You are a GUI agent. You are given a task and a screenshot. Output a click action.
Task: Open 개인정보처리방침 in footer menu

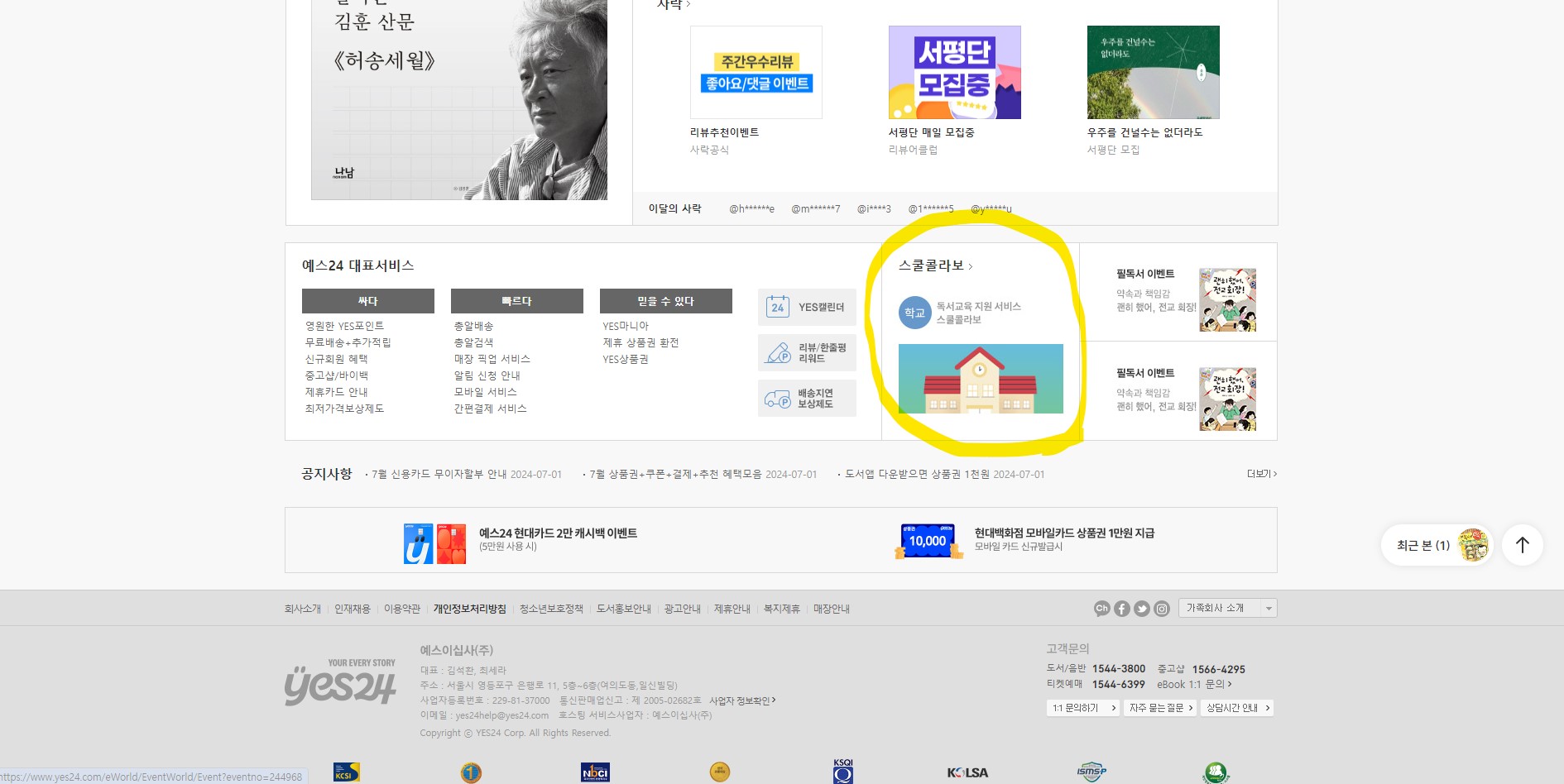click(x=470, y=609)
